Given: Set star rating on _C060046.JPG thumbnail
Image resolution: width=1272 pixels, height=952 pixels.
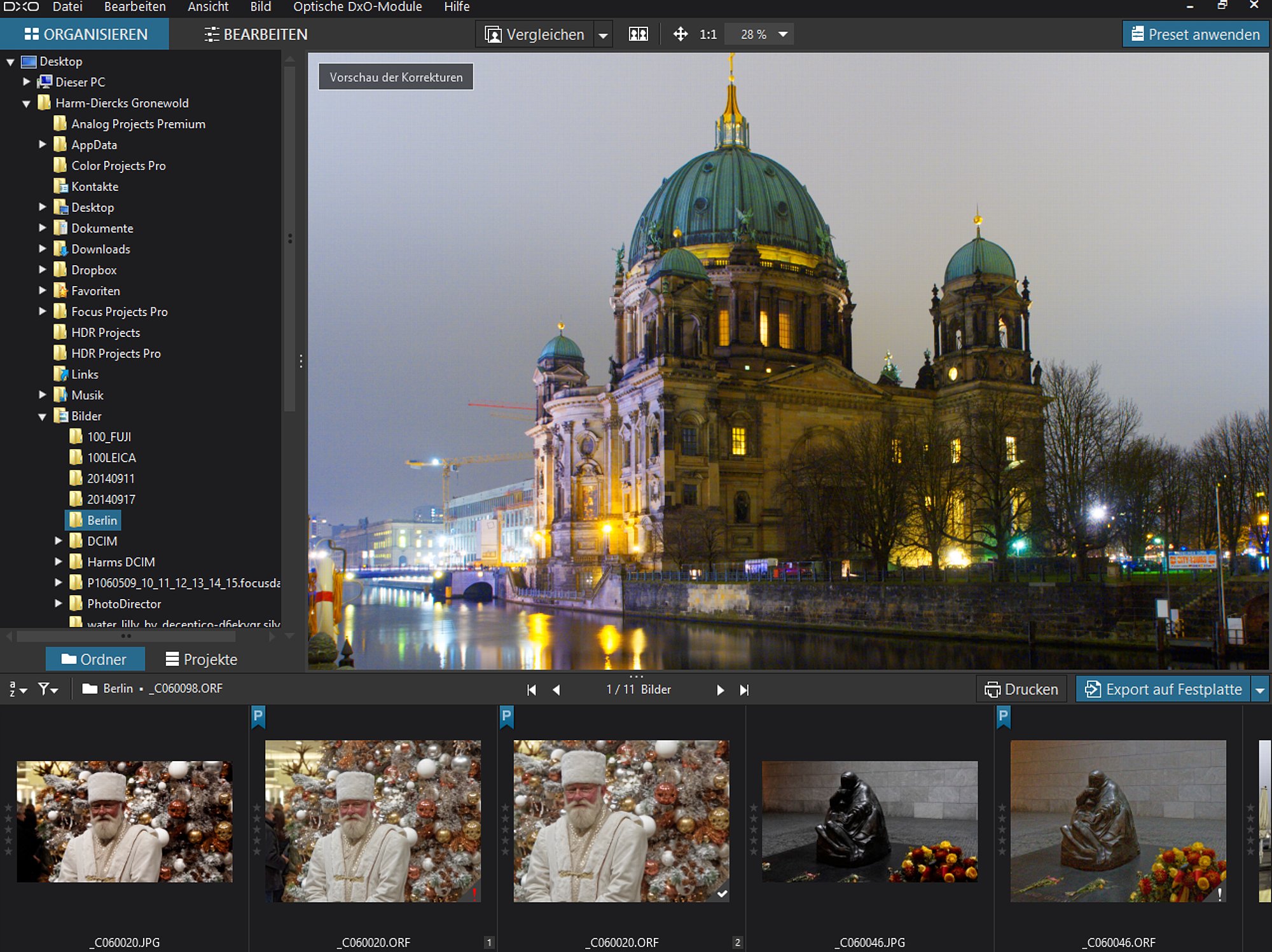Looking at the screenshot, I should (x=754, y=829).
